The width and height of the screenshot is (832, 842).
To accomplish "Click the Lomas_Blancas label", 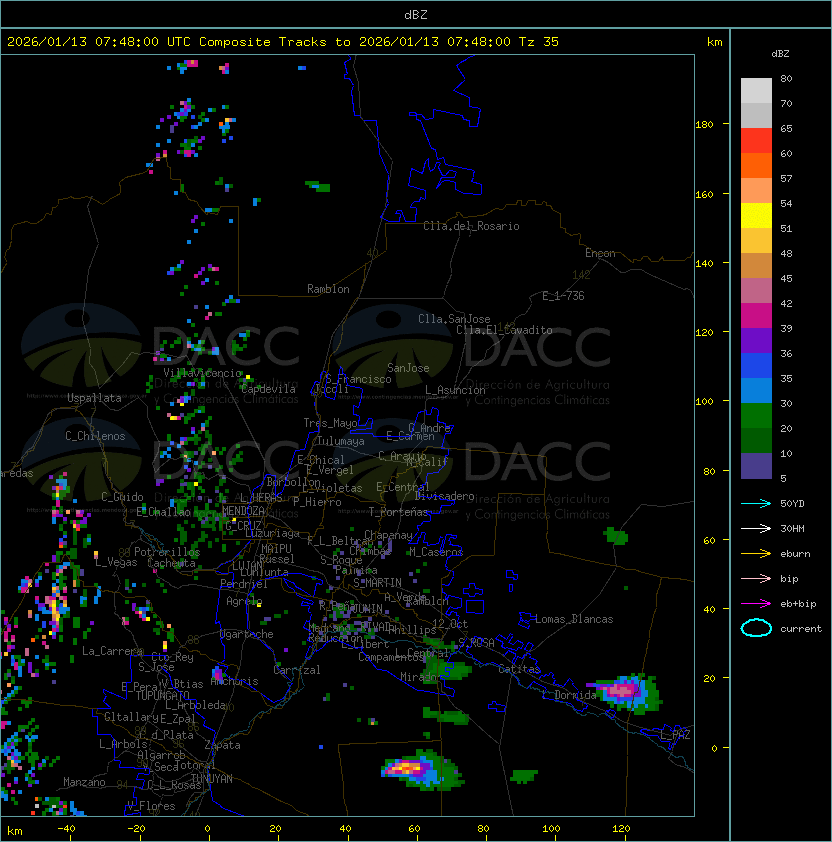I will coord(574,619).
